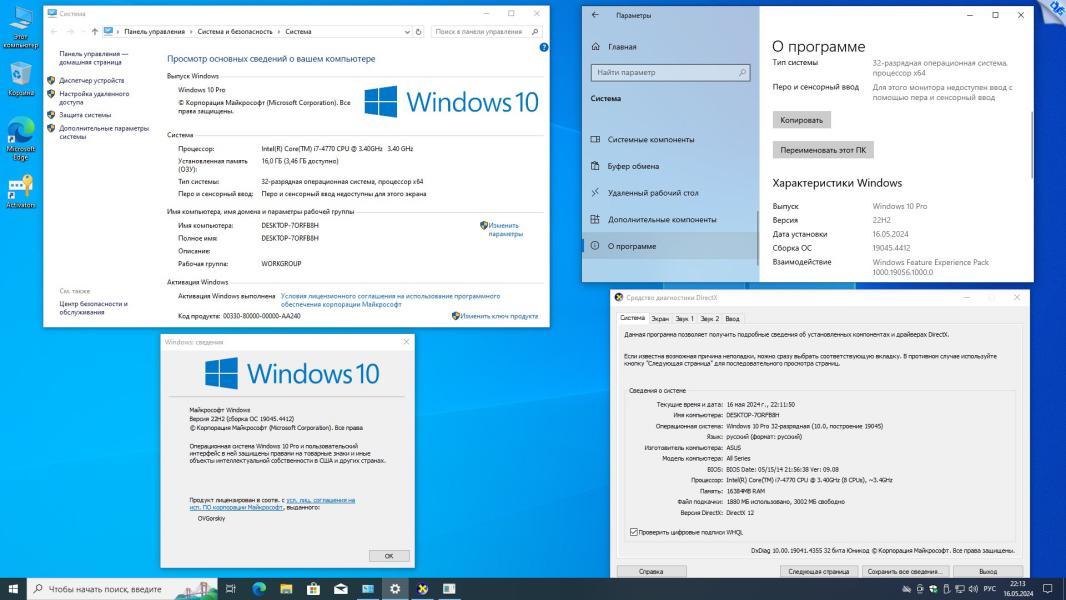Click the volume speaker tray icon
1066x600 pixels.
point(973,589)
